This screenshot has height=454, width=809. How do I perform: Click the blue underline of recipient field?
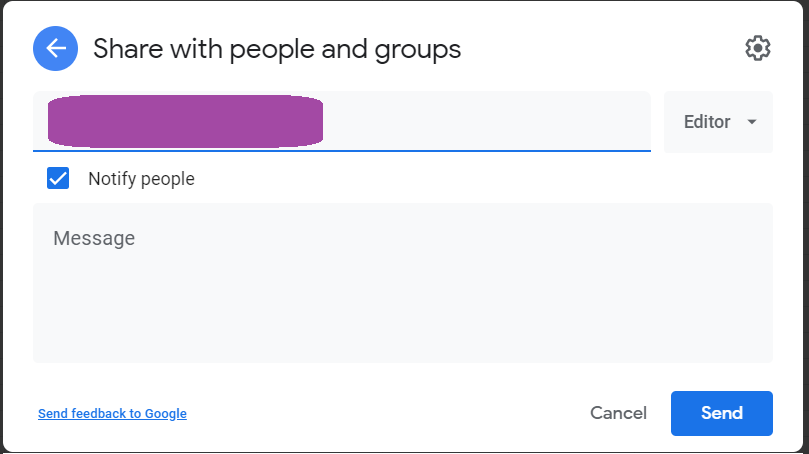click(x=341, y=151)
